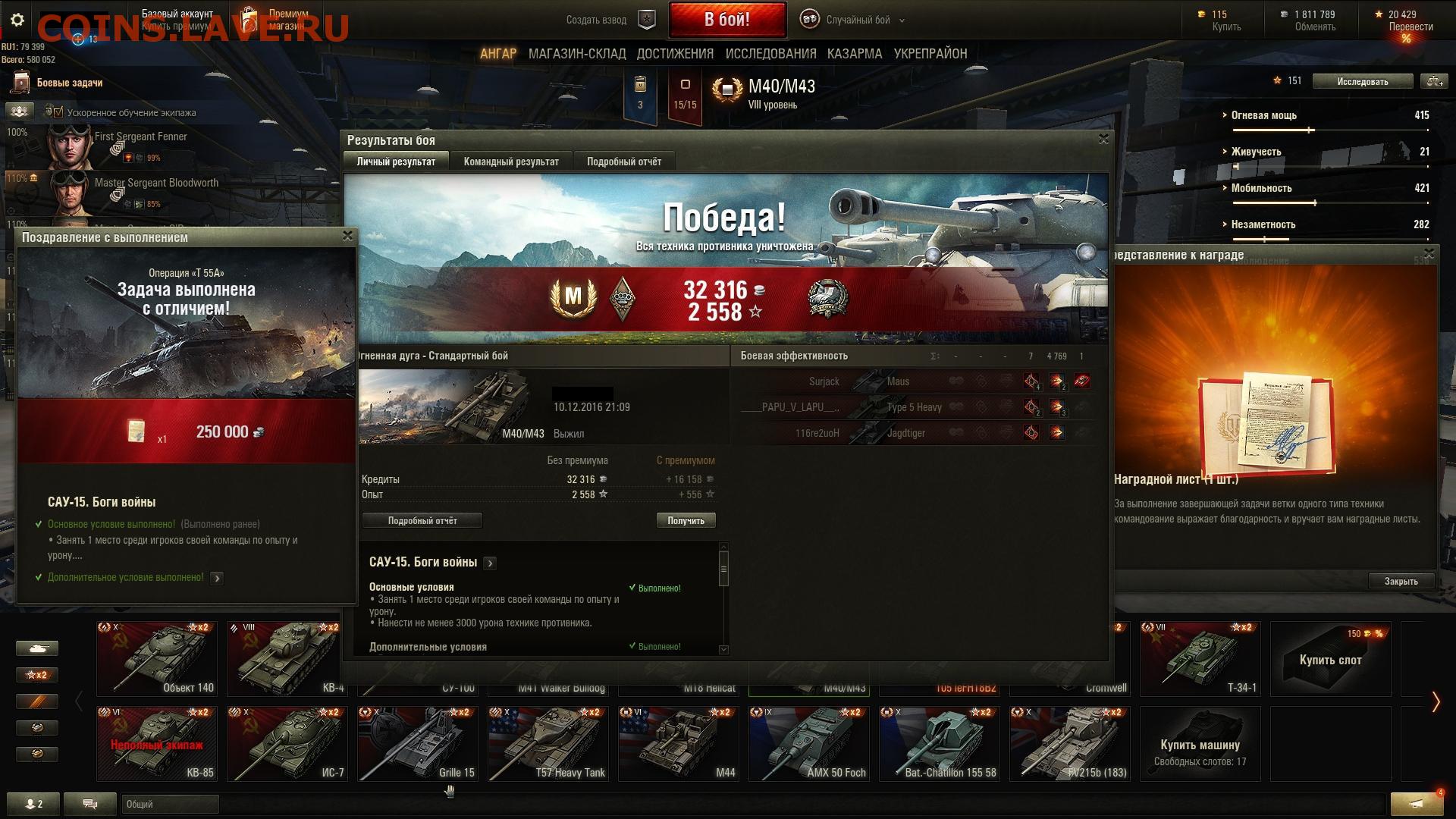Click the platoon shield icon

tap(646, 20)
